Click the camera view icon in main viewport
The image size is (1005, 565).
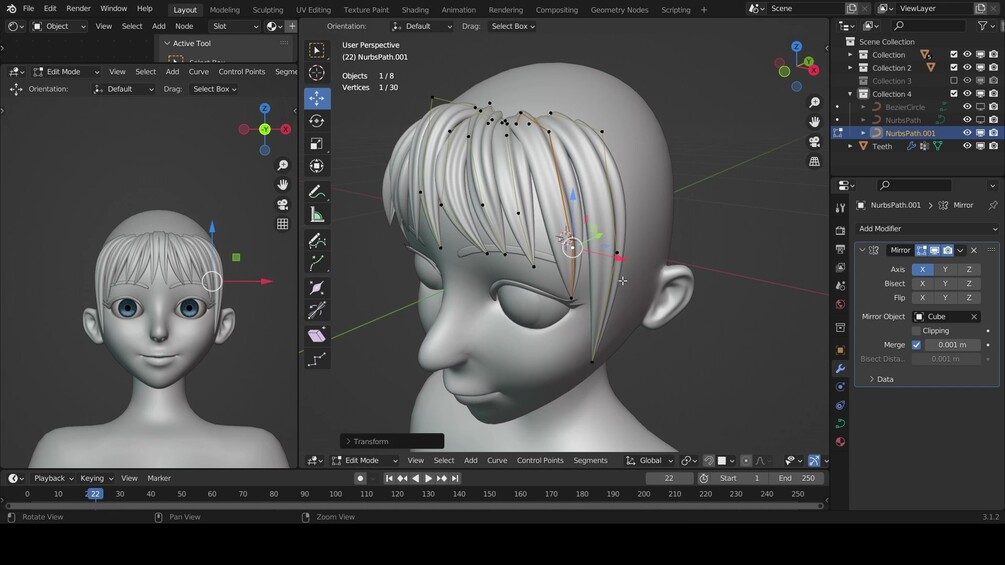coord(815,142)
